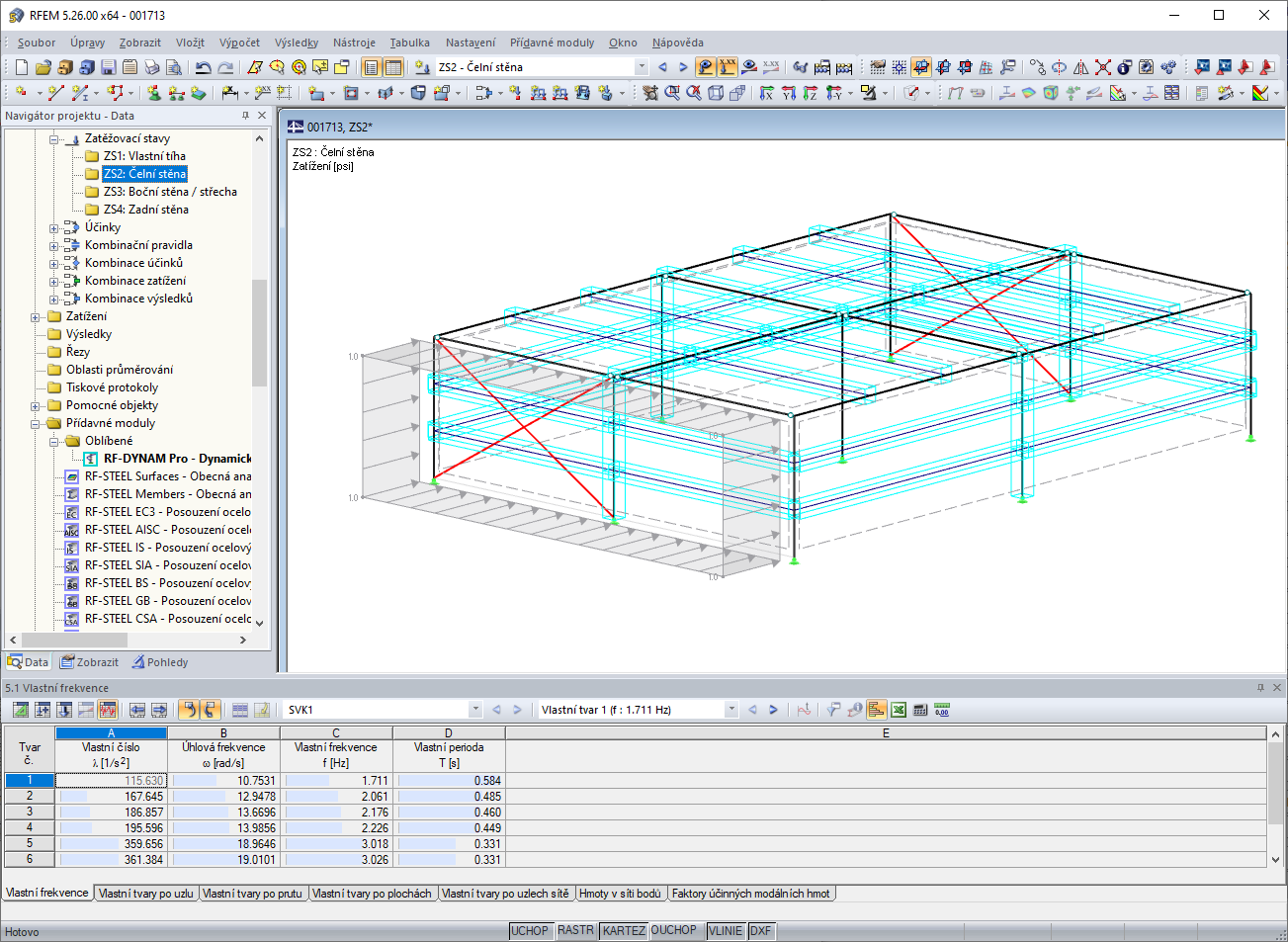
Task: Select table cell with value 115.630
Action: coord(111,781)
